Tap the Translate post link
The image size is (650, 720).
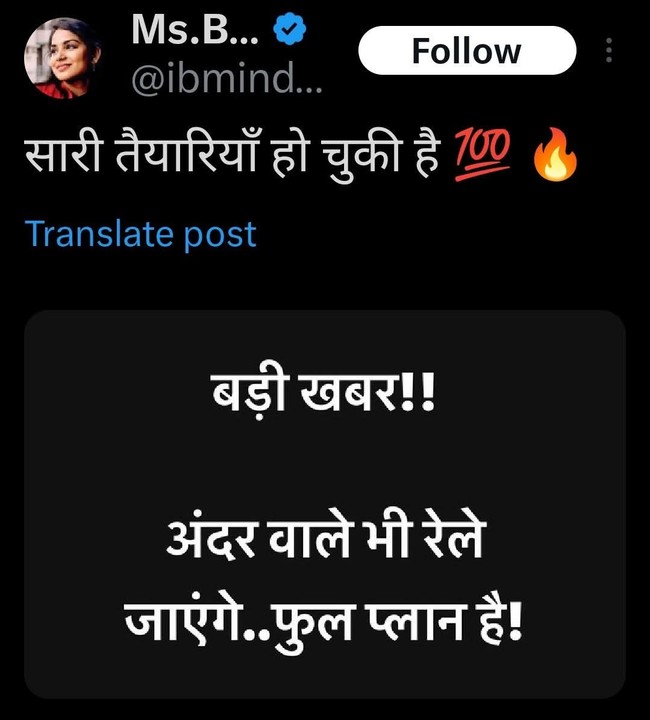(140, 235)
